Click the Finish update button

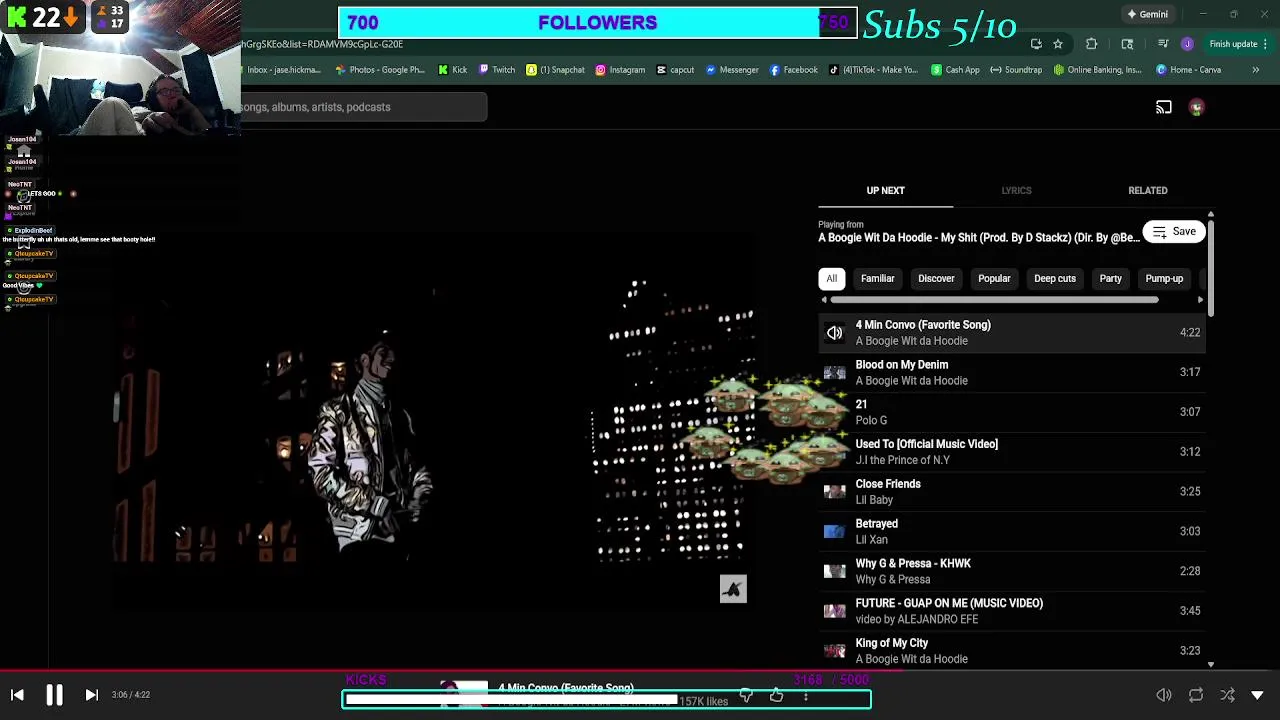[x=1233, y=44]
